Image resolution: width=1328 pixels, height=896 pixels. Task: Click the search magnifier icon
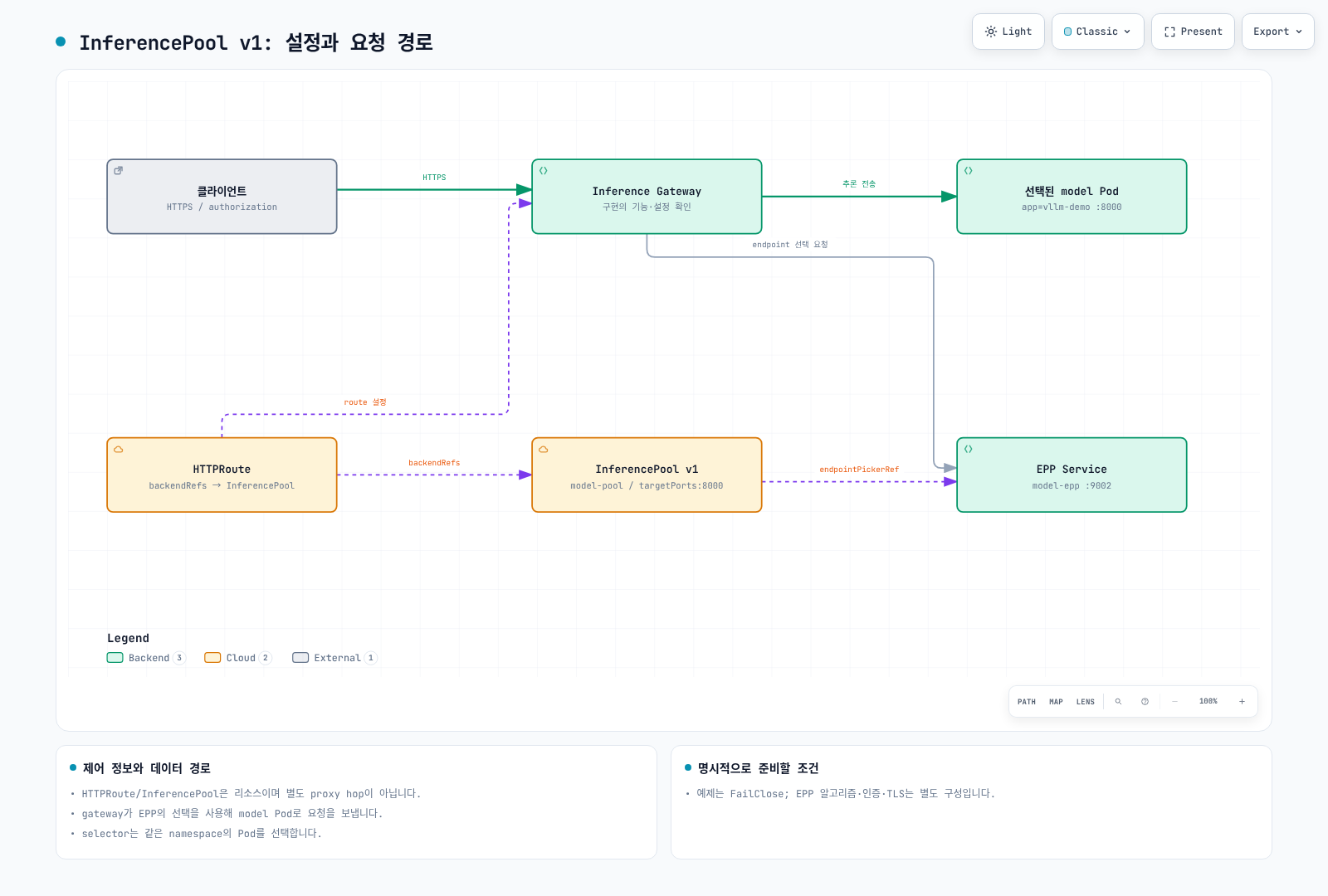point(1118,702)
